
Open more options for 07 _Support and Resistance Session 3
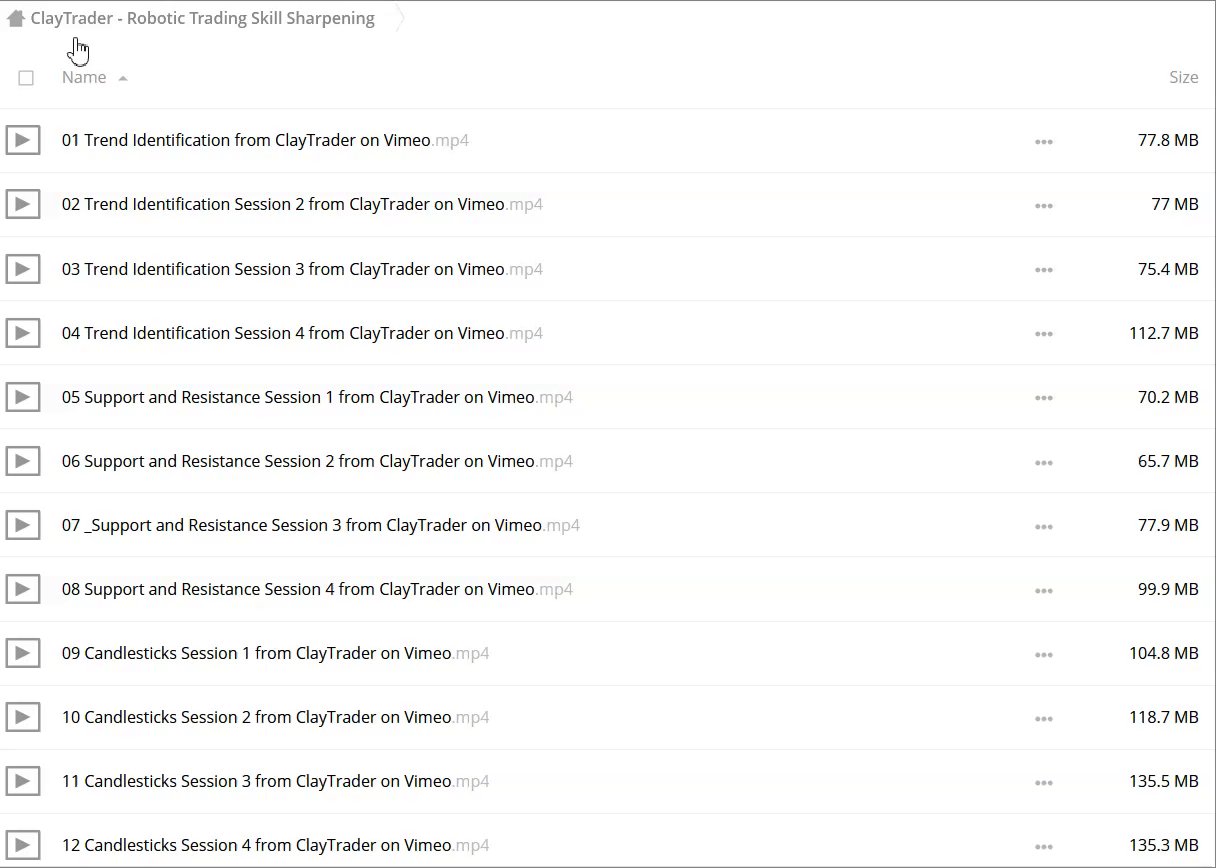click(x=1044, y=526)
